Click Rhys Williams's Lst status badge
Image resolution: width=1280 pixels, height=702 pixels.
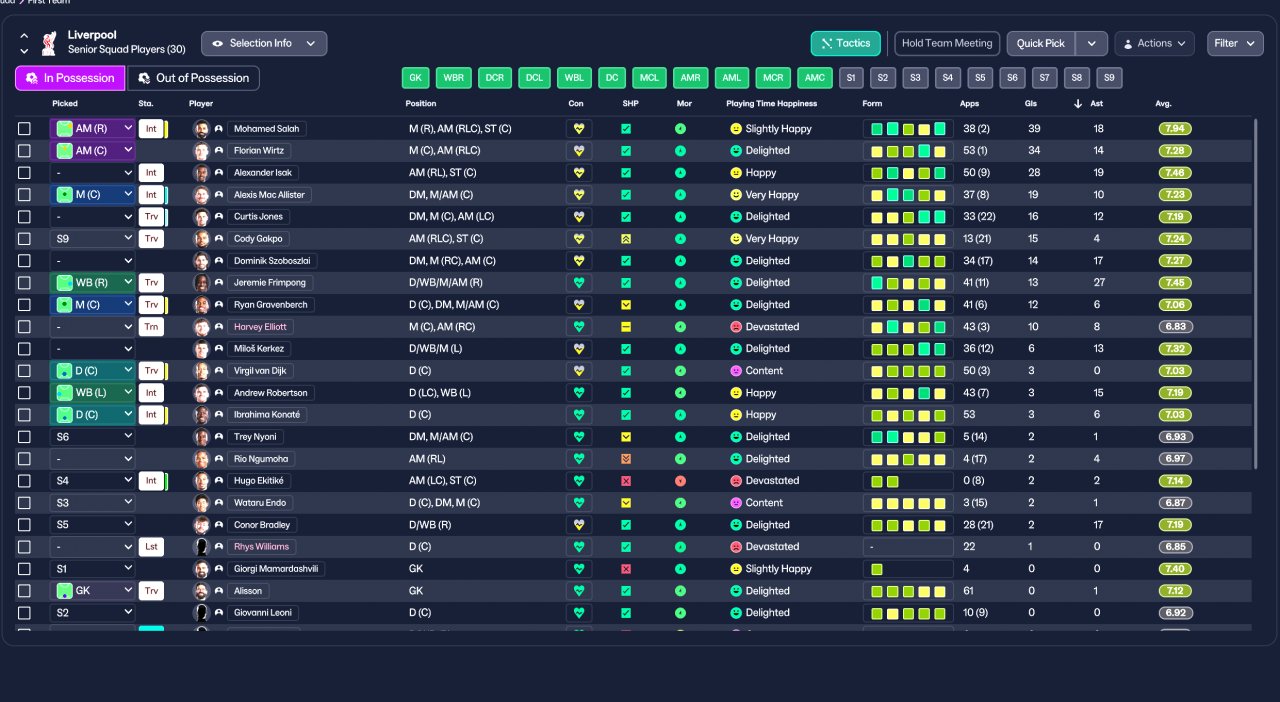coord(151,547)
